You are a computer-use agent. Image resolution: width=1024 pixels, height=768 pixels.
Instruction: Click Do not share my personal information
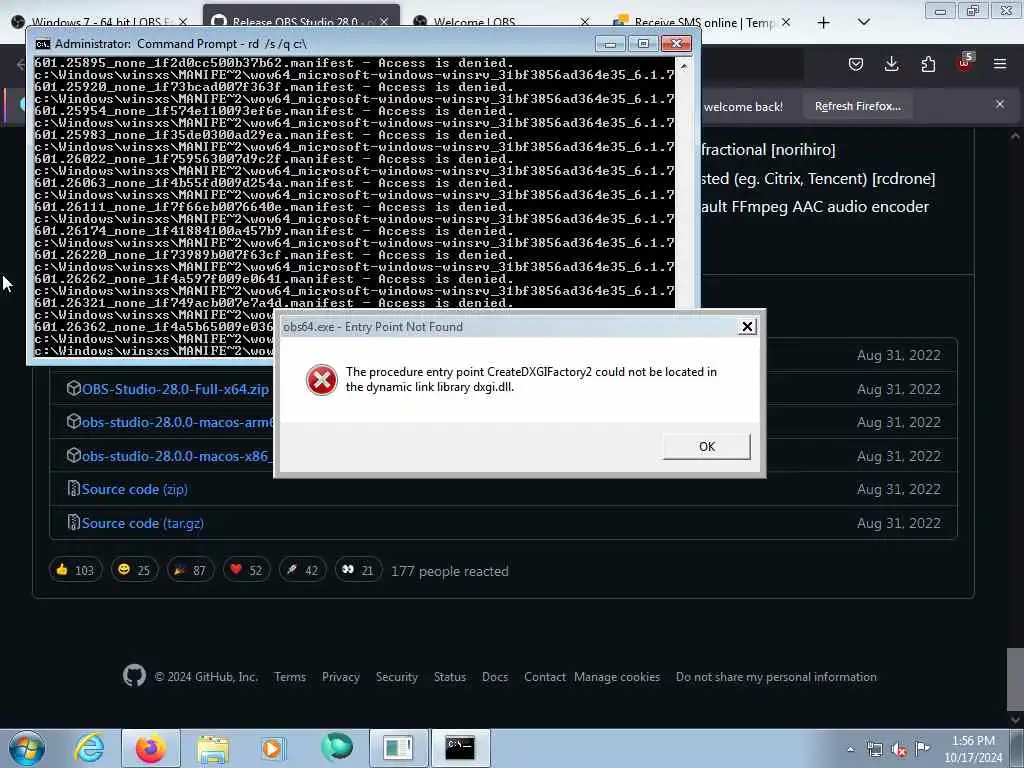tap(776, 677)
